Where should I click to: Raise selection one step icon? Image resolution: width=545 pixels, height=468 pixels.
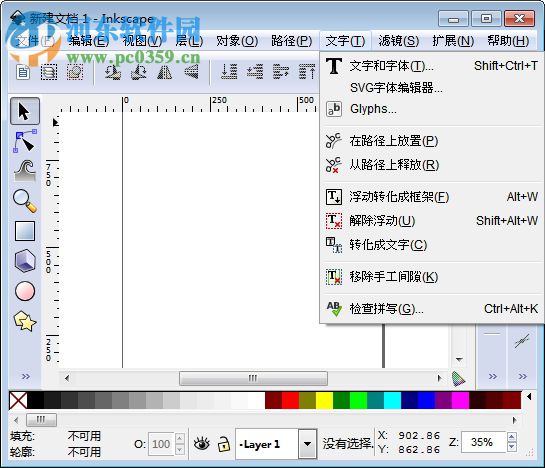click(x=280, y=72)
